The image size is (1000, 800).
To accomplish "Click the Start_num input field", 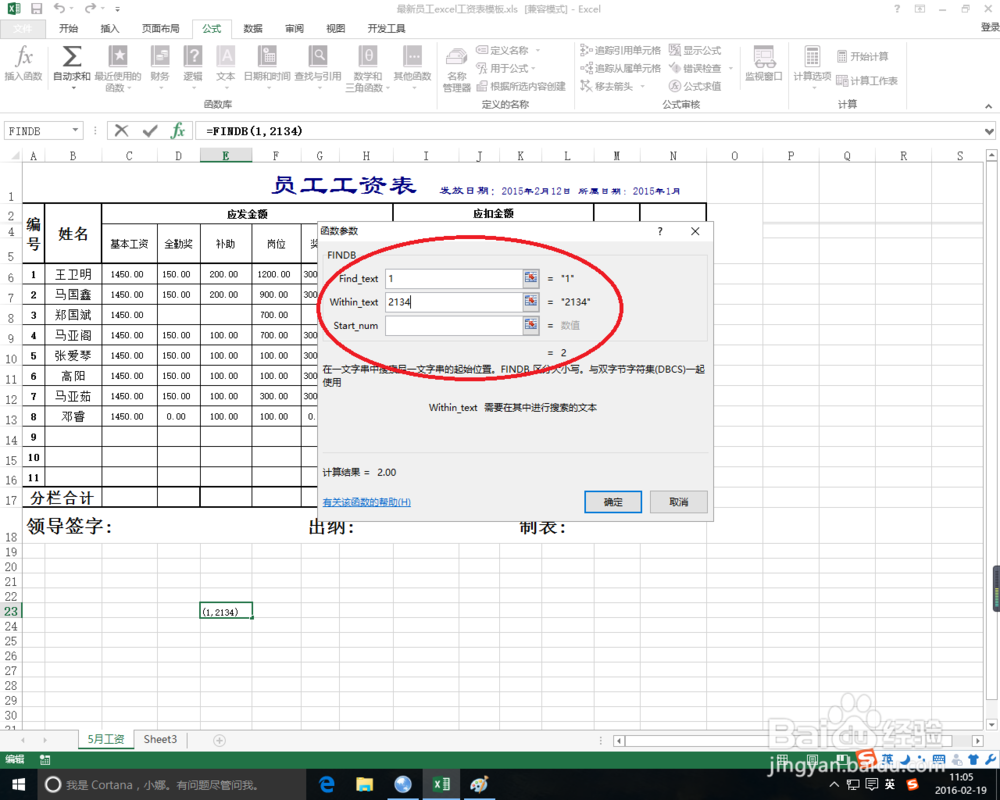I will (455, 325).
